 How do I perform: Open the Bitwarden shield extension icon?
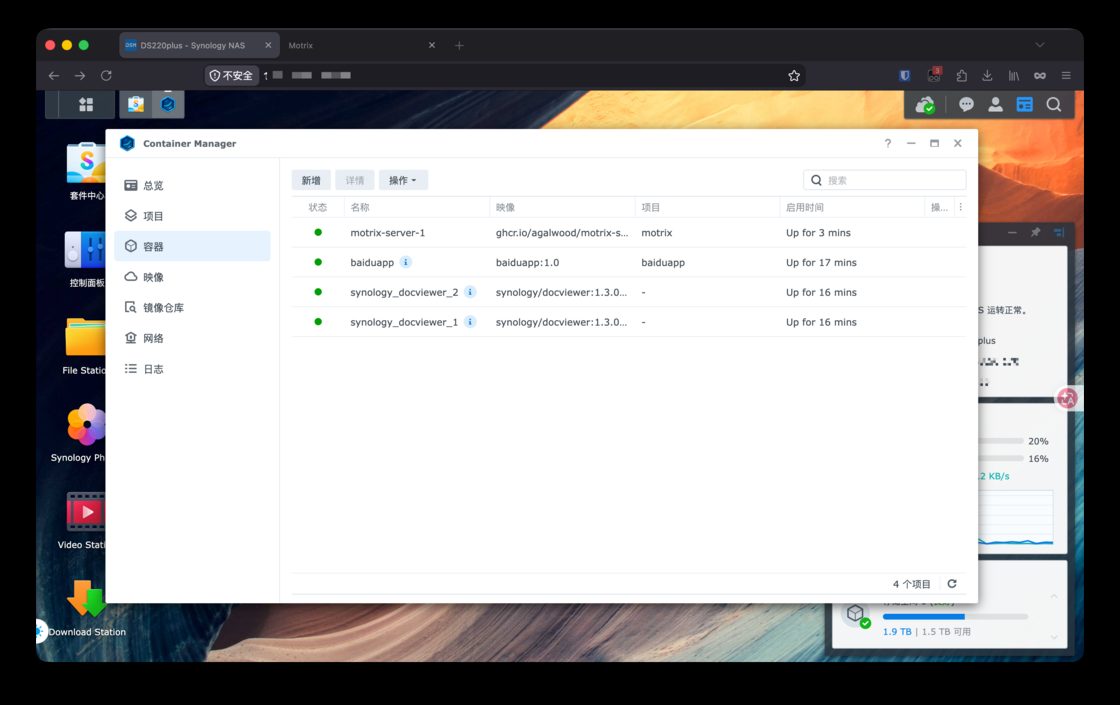905,75
